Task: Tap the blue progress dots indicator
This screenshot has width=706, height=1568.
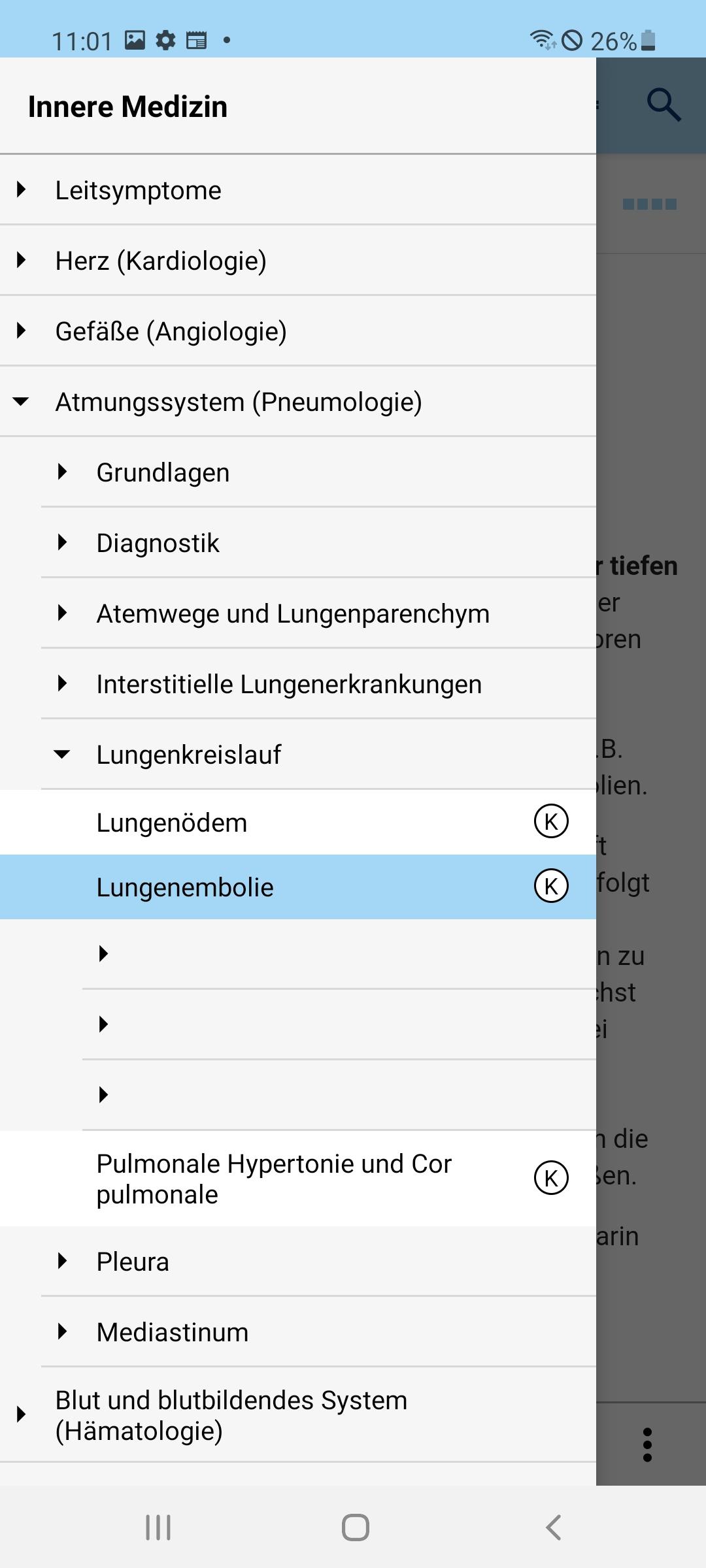Action: tap(650, 204)
